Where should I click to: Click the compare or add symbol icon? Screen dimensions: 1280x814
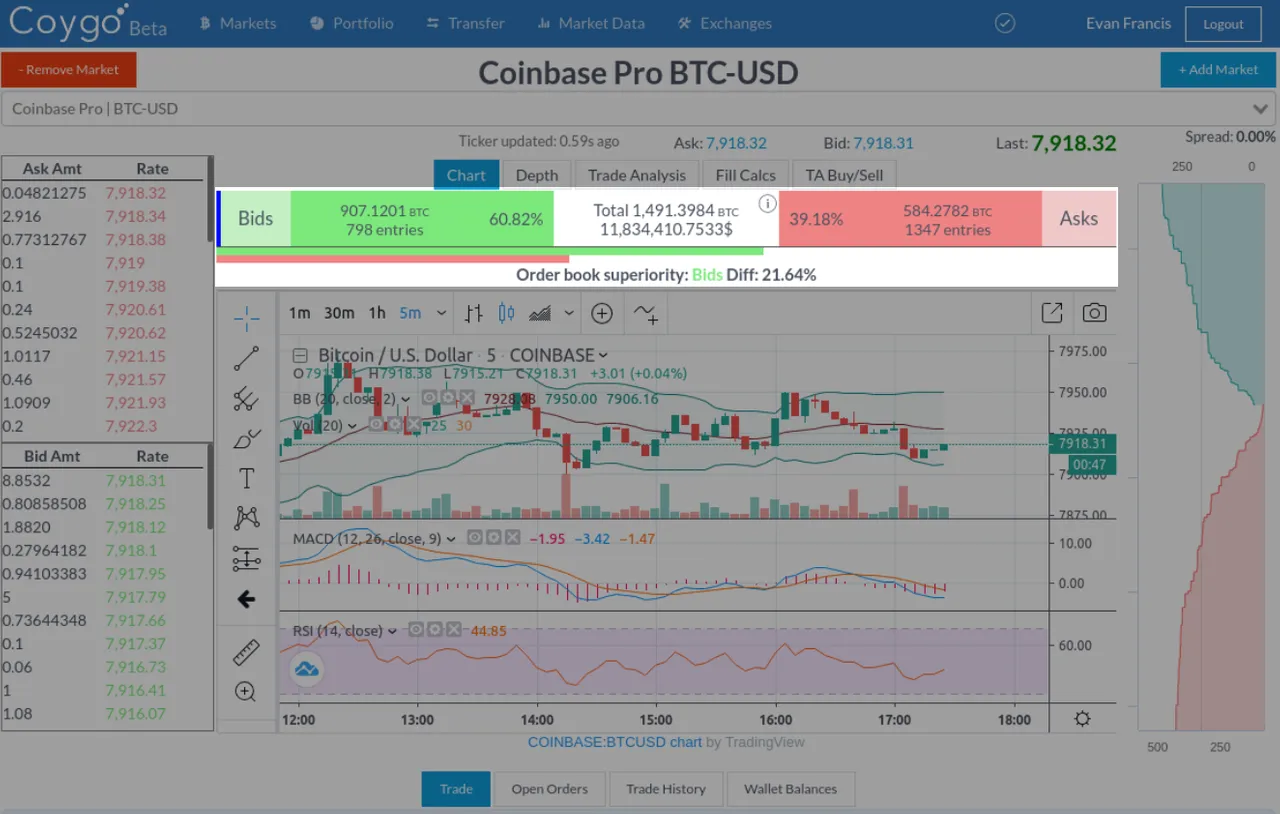coord(602,313)
